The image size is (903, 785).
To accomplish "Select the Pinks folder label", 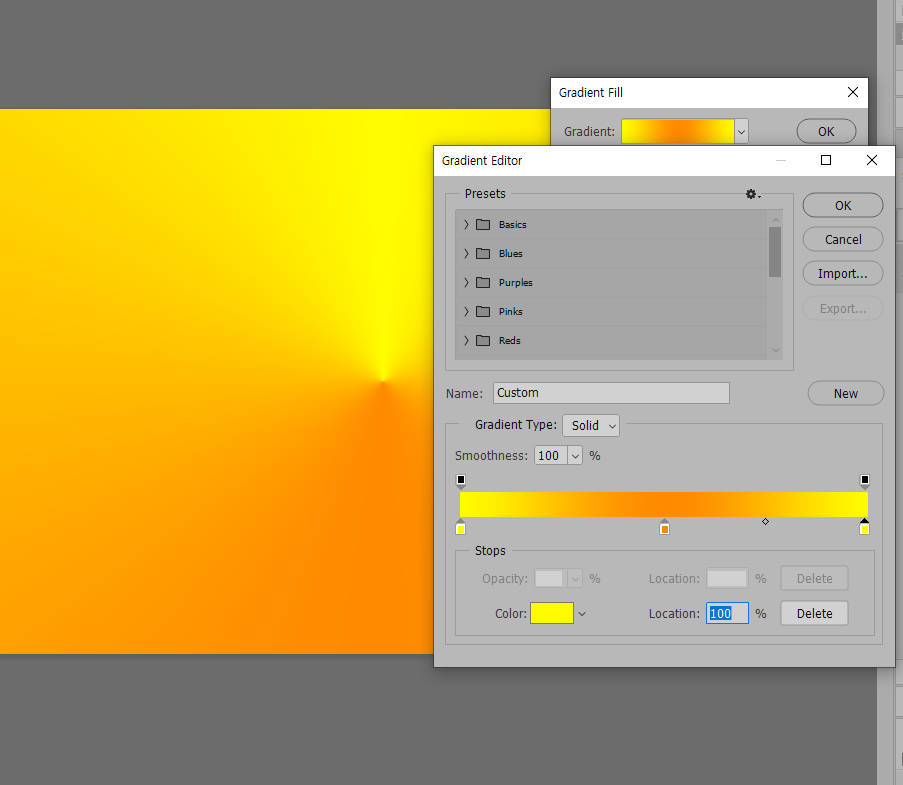I will pos(510,312).
